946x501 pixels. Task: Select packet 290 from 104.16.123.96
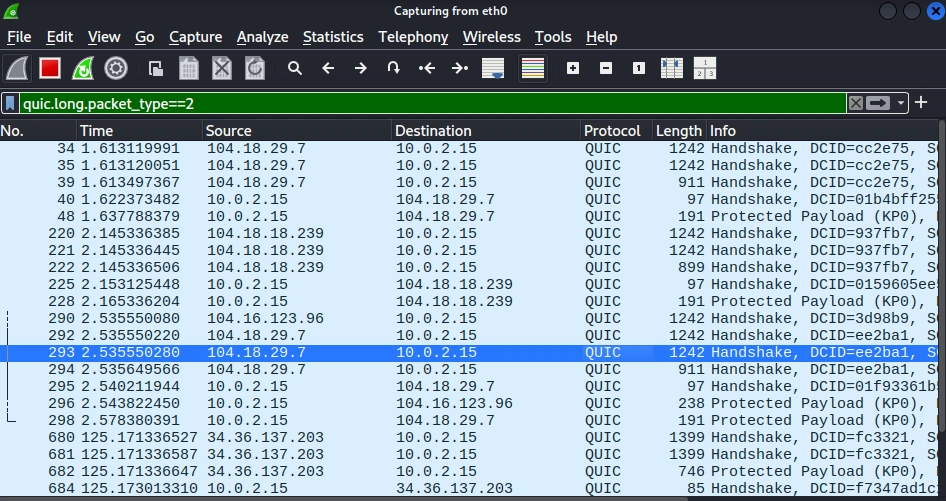tap(469, 318)
